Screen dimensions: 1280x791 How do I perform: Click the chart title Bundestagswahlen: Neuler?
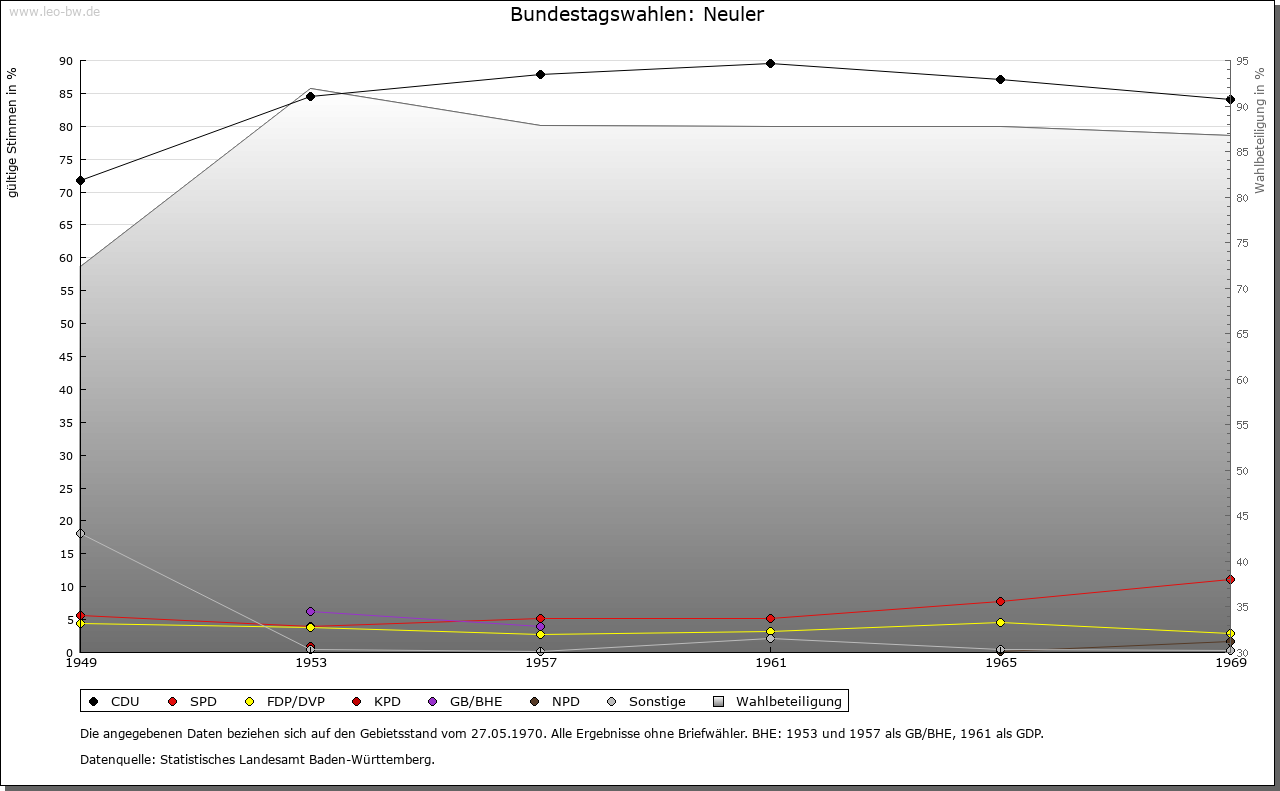coord(637,15)
